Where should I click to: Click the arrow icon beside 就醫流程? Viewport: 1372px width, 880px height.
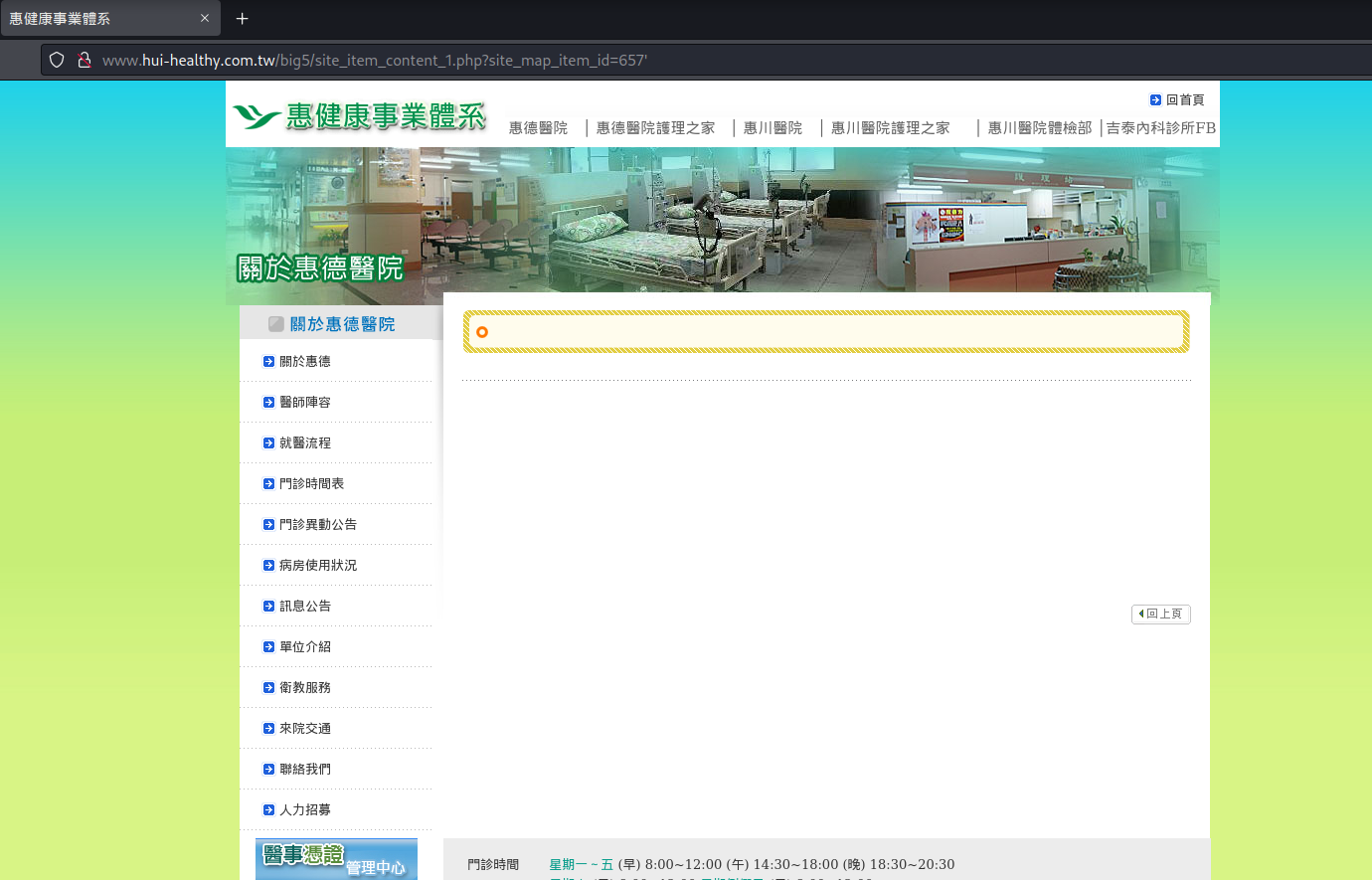pos(268,442)
